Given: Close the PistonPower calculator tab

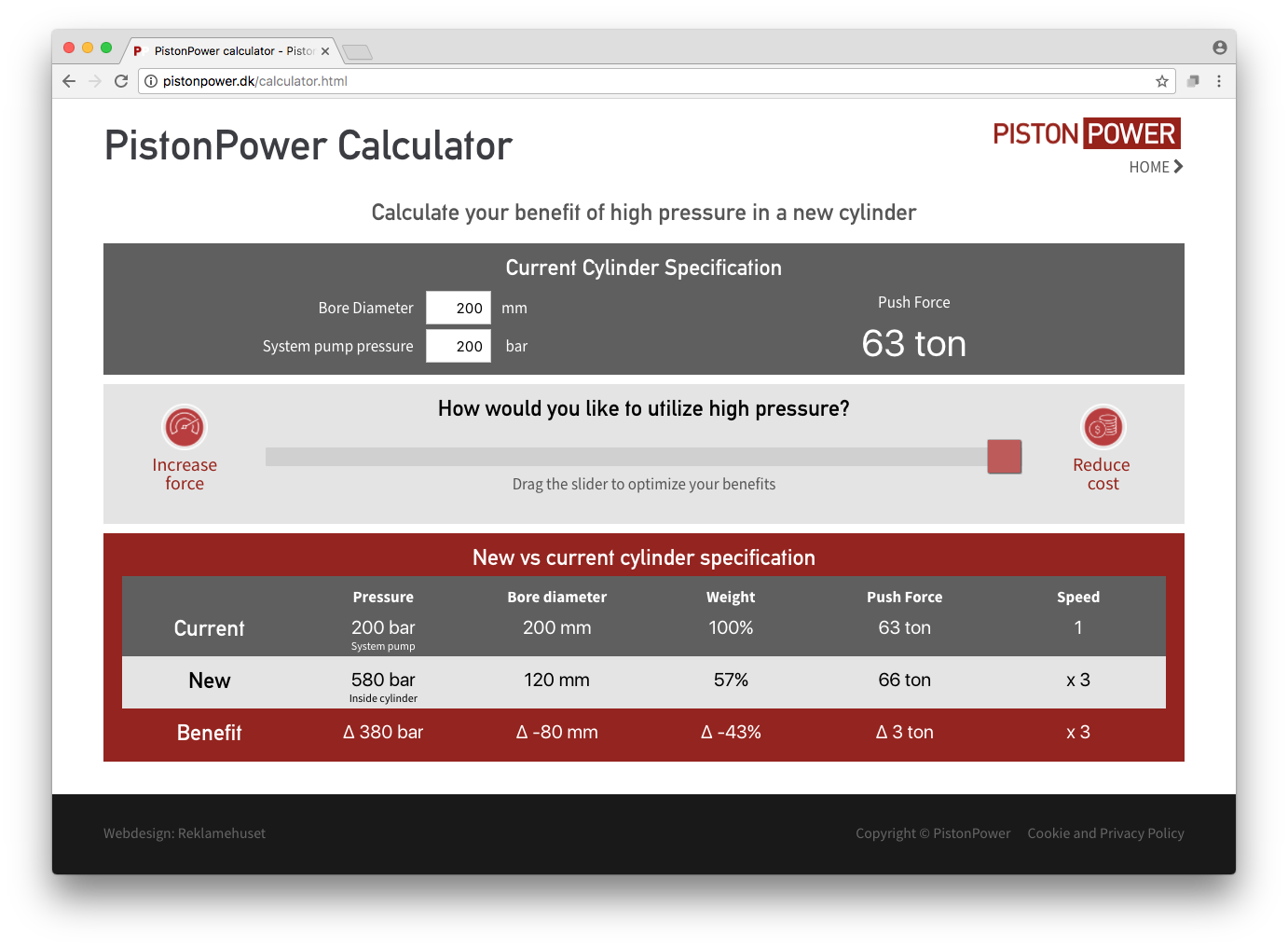Looking at the screenshot, I should 325,51.
